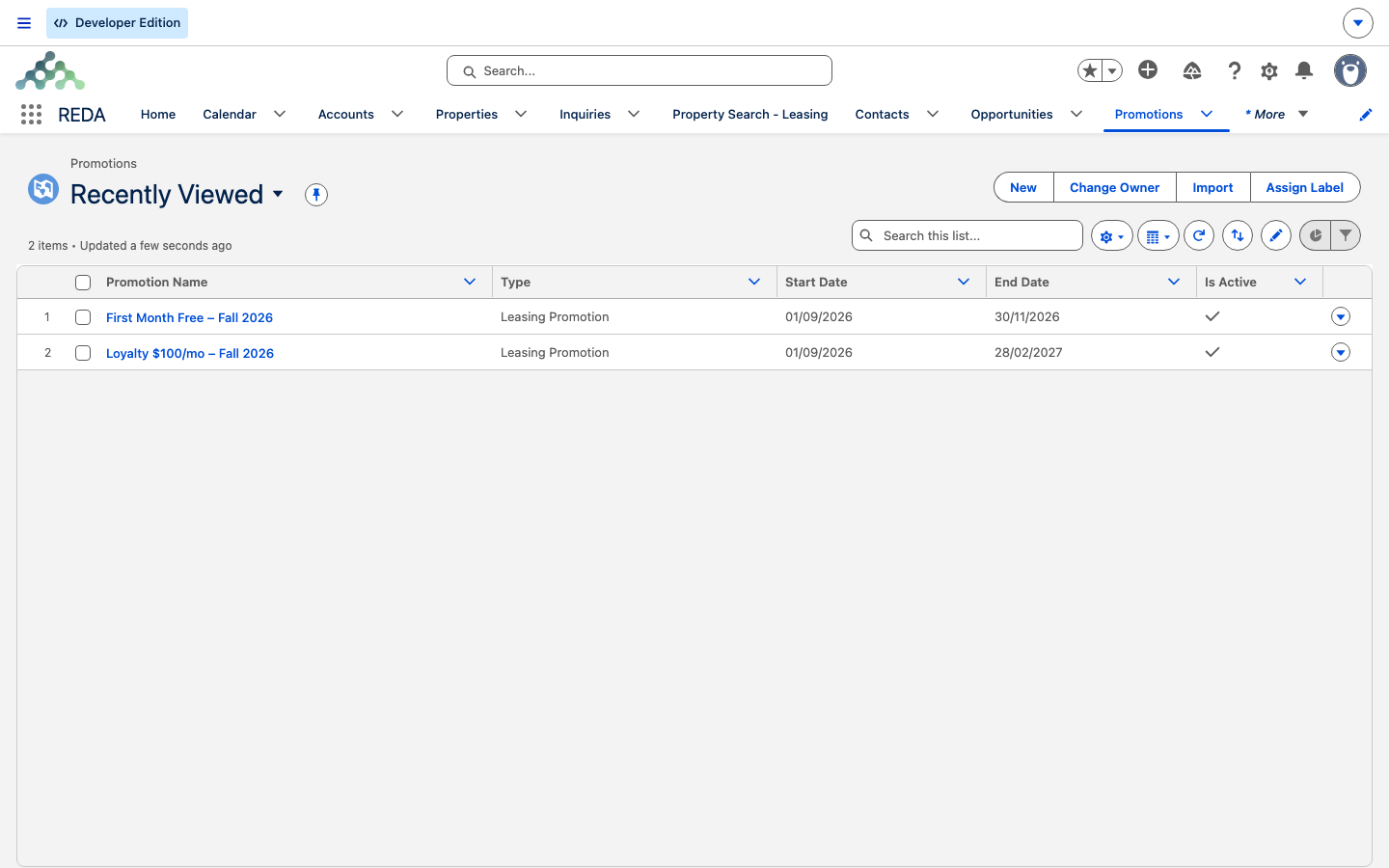Click the round dropdown at the top right

[x=1358, y=23]
